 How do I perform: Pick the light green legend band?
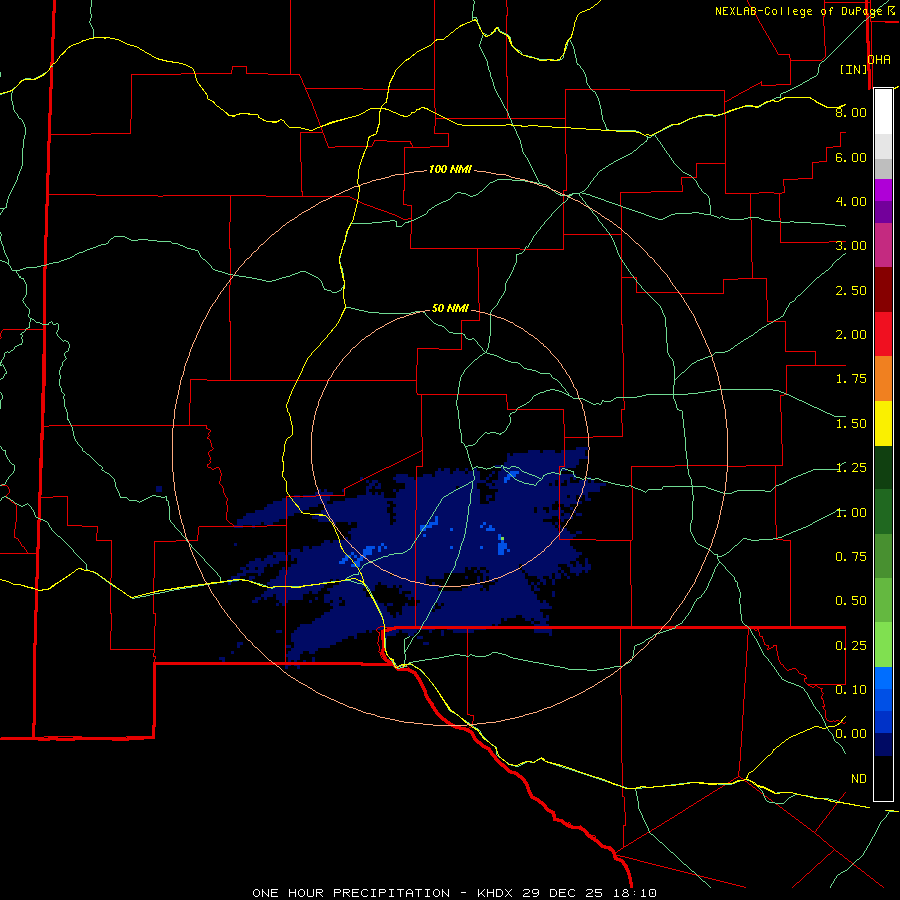point(883,645)
